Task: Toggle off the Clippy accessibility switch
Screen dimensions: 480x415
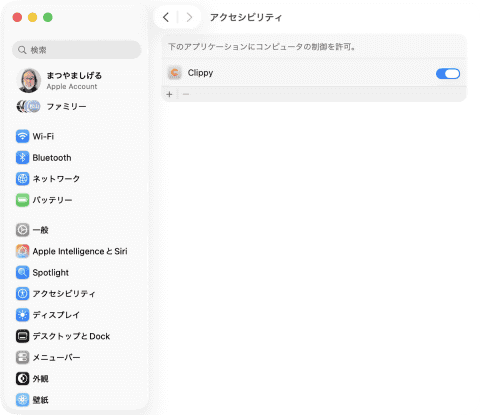Action: (448, 74)
